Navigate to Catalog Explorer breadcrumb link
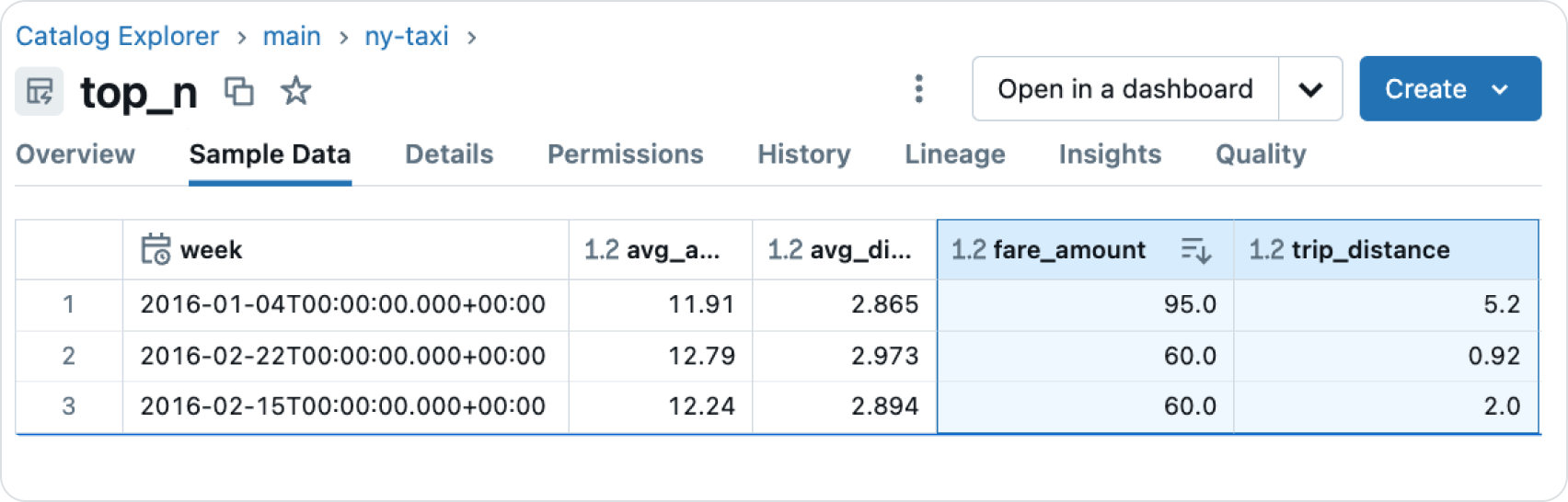 coord(117,37)
